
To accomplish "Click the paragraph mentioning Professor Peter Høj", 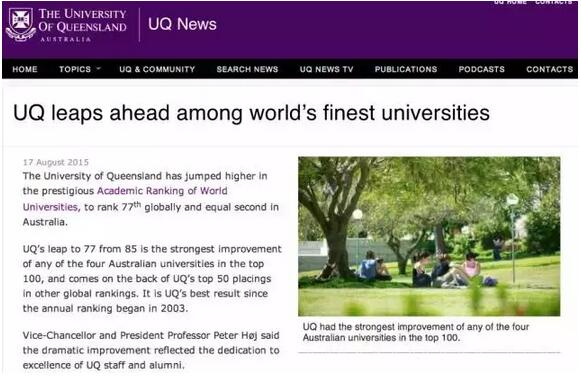I will [x=151, y=350].
